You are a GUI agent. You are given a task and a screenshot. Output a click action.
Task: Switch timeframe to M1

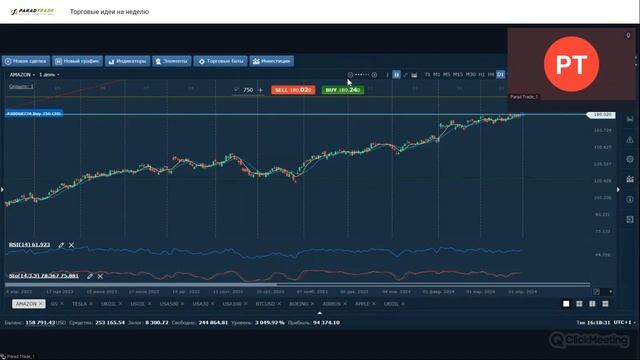click(437, 74)
